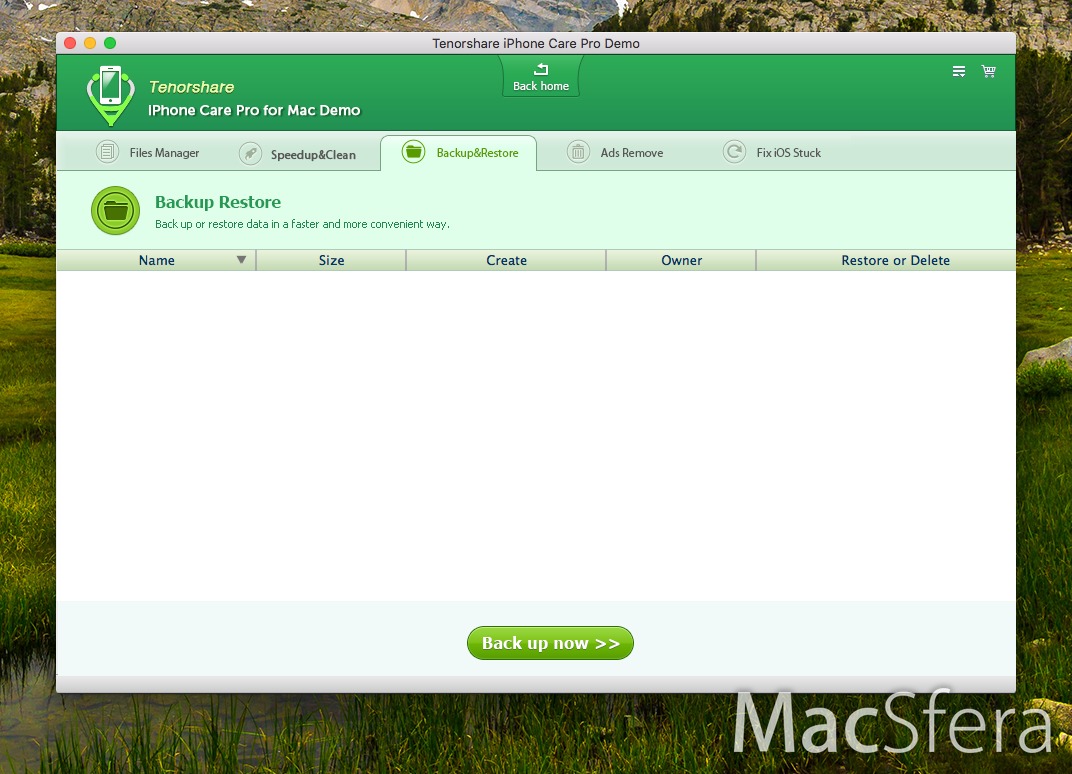Go to the Ads Remove tab
1072x774 pixels.
click(615, 152)
